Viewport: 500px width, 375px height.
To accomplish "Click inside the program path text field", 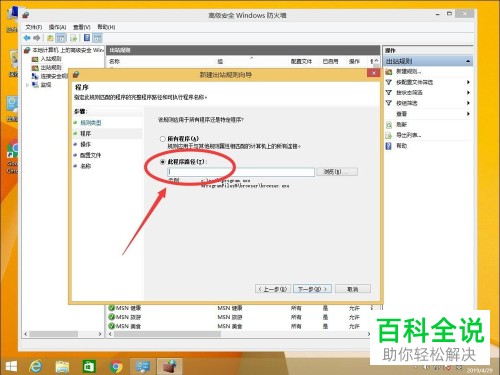I will [241, 172].
